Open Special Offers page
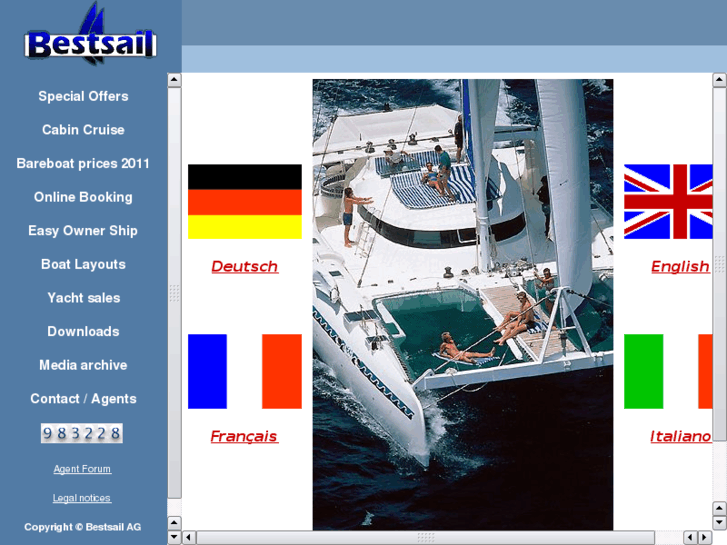Screen dimensions: 727x545 tap(83, 96)
